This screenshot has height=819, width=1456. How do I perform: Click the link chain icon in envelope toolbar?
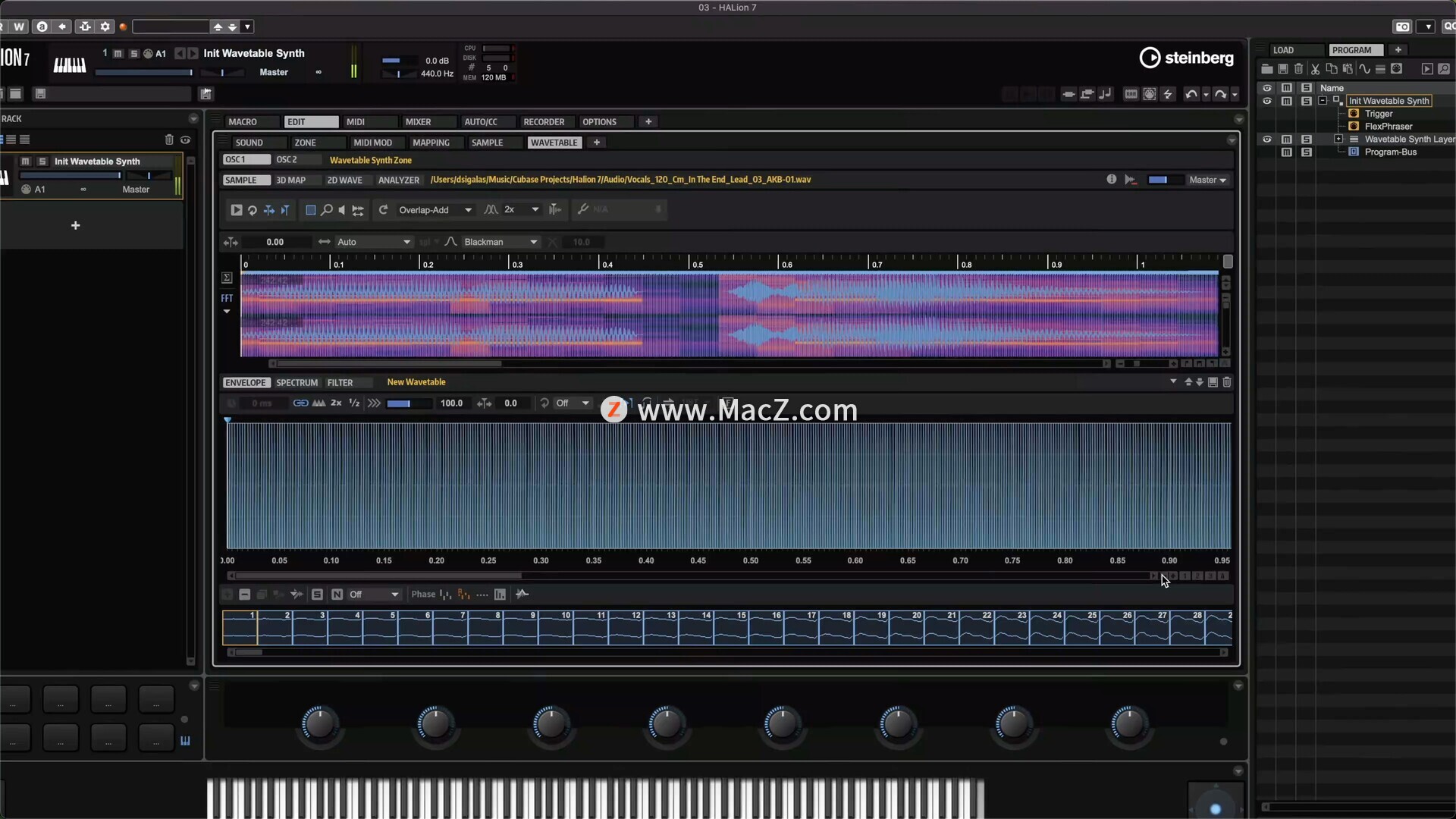click(300, 403)
